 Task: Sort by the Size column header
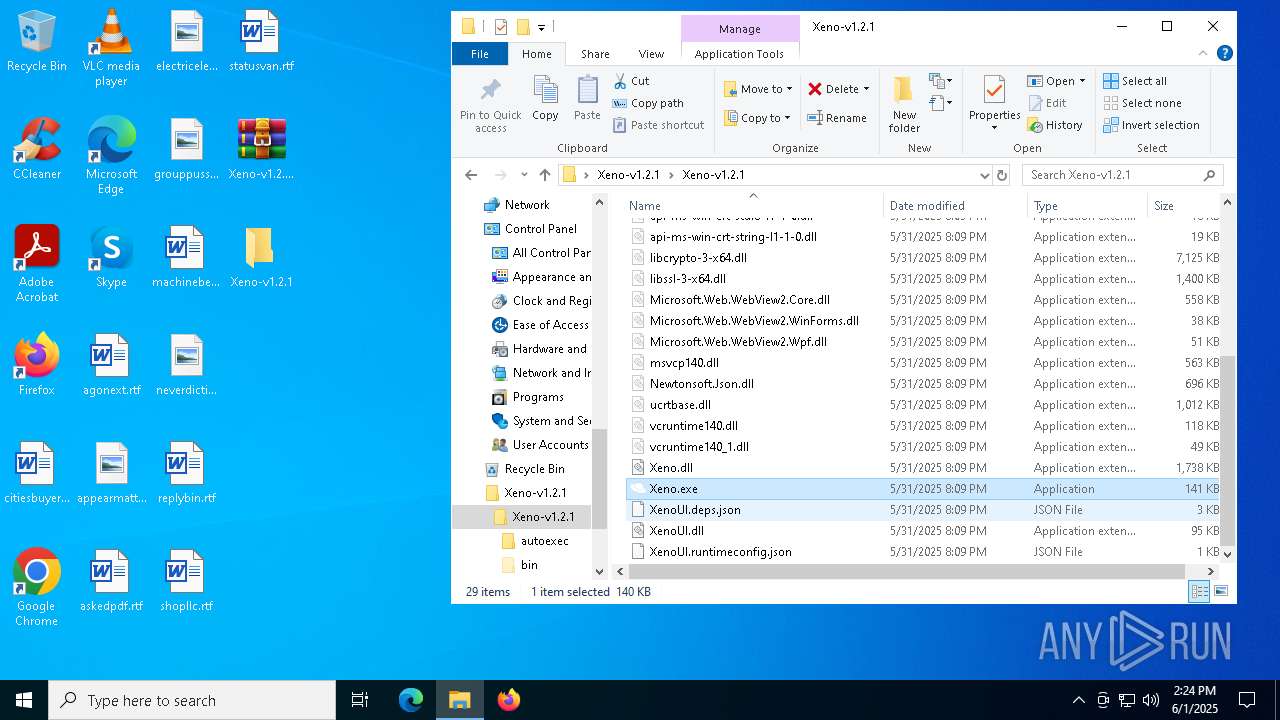point(1183,205)
